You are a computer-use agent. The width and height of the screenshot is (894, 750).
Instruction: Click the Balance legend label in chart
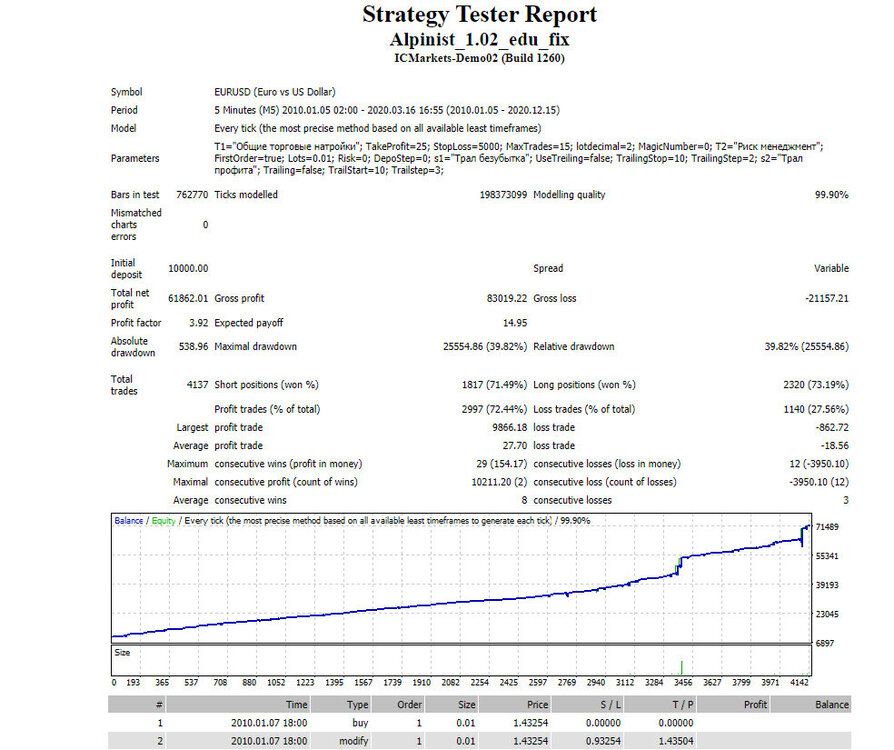click(x=128, y=521)
